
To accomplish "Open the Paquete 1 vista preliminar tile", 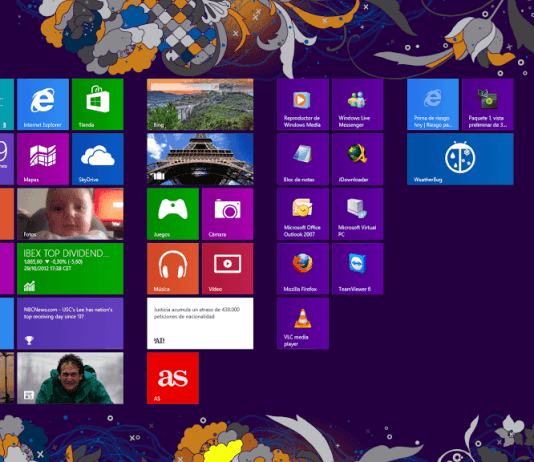I will (x=488, y=104).
